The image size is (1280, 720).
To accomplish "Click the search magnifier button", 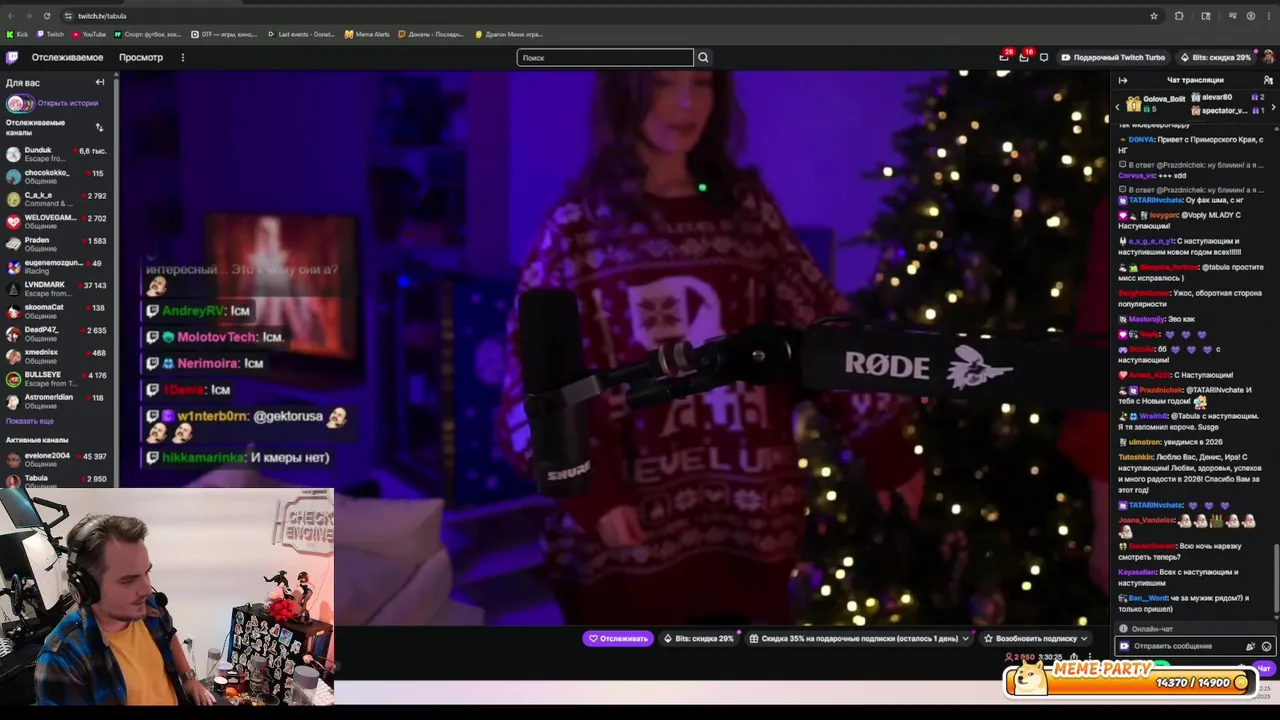I will (x=703, y=57).
